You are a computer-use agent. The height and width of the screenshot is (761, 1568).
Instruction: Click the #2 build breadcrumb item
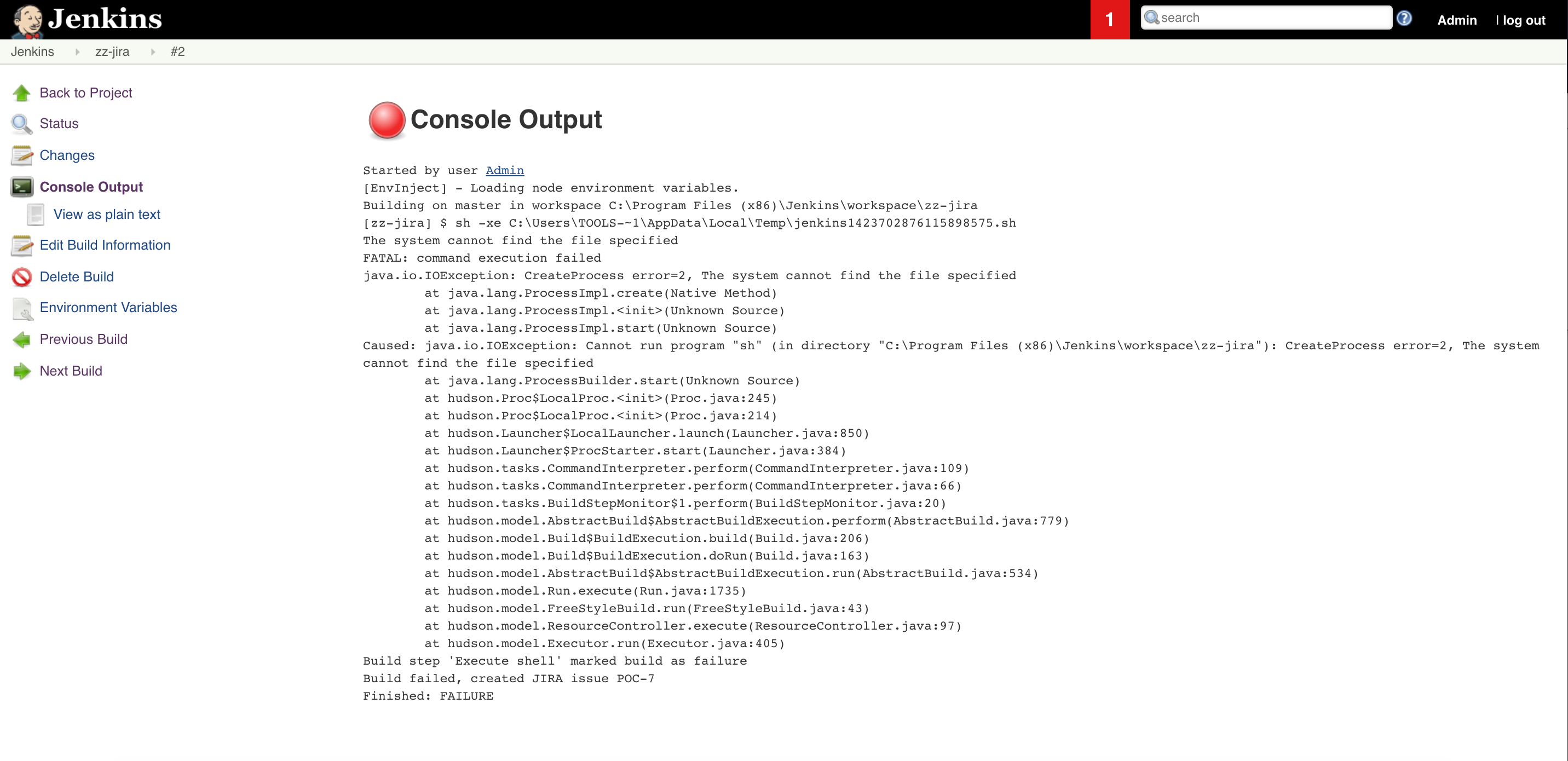179,51
